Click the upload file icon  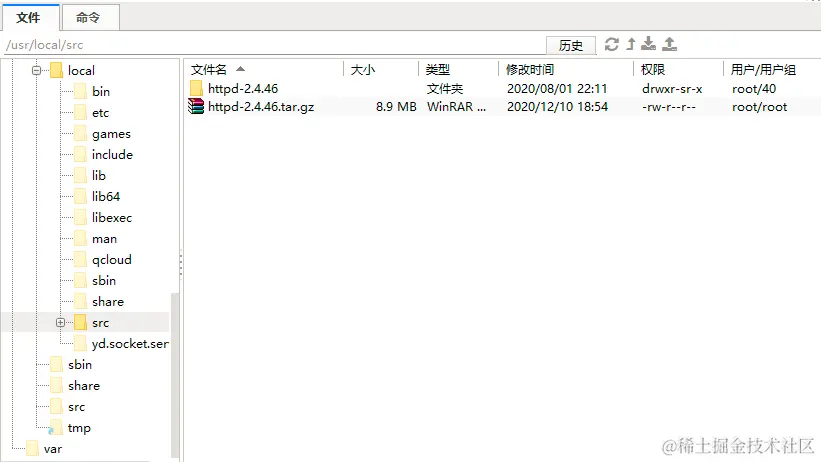click(670, 44)
